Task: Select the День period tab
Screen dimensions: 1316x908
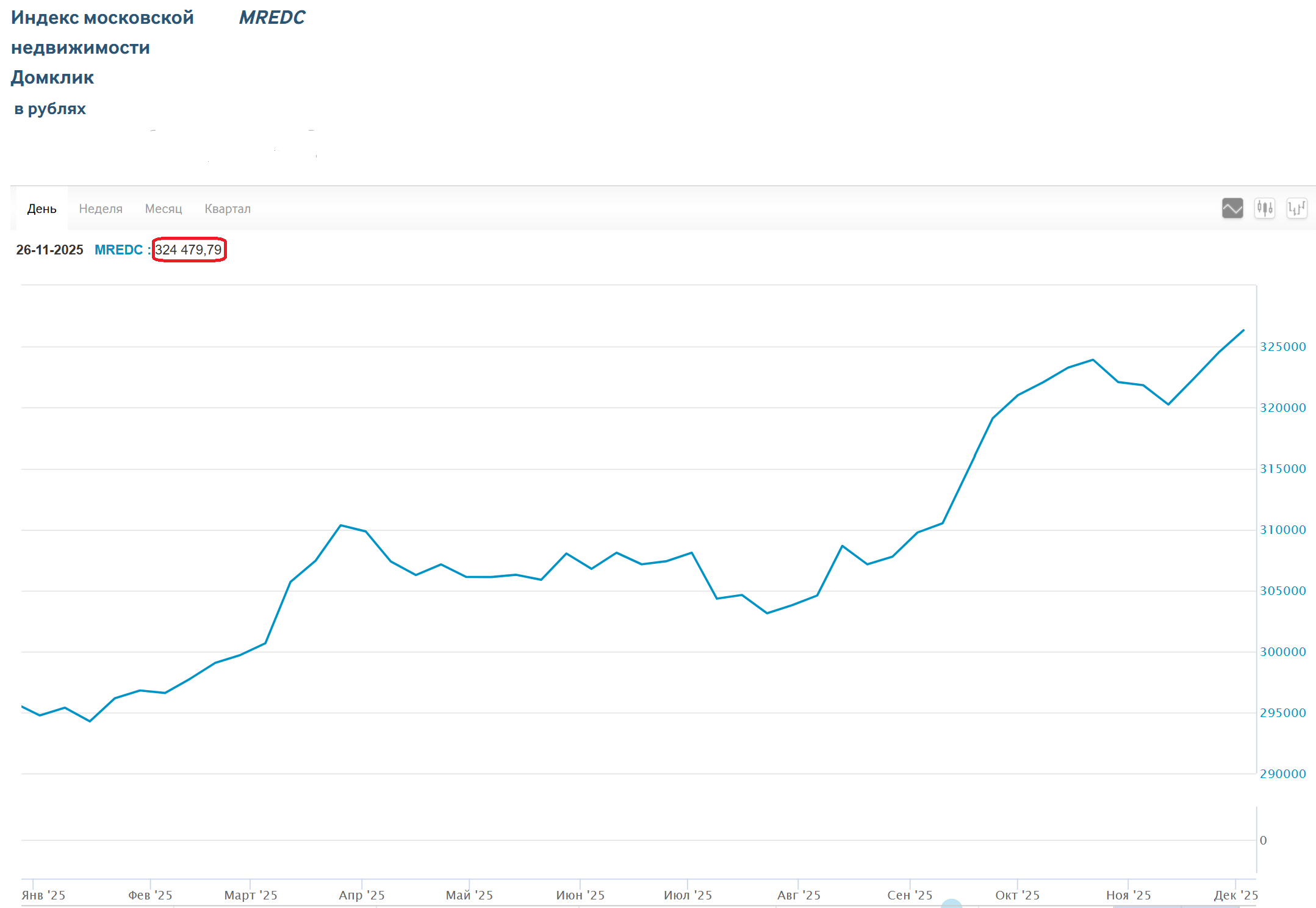Action: [x=41, y=209]
